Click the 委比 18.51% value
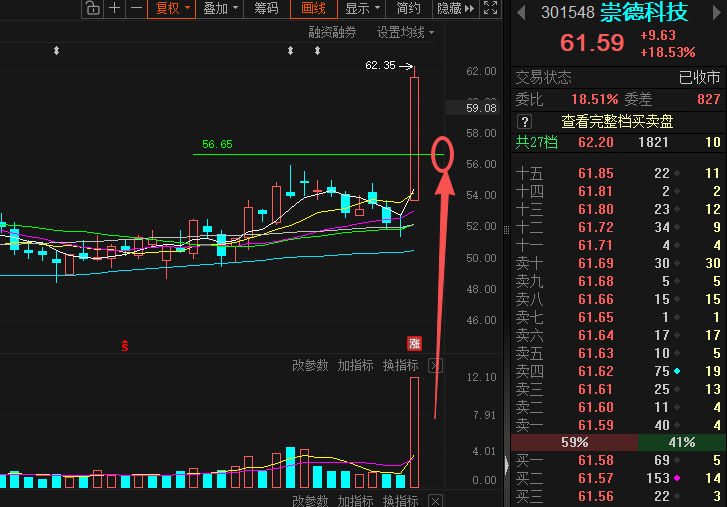 tap(594, 99)
